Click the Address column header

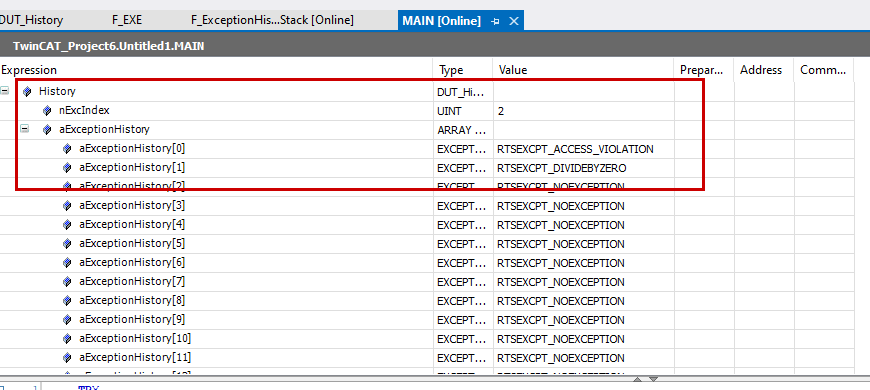[761, 70]
